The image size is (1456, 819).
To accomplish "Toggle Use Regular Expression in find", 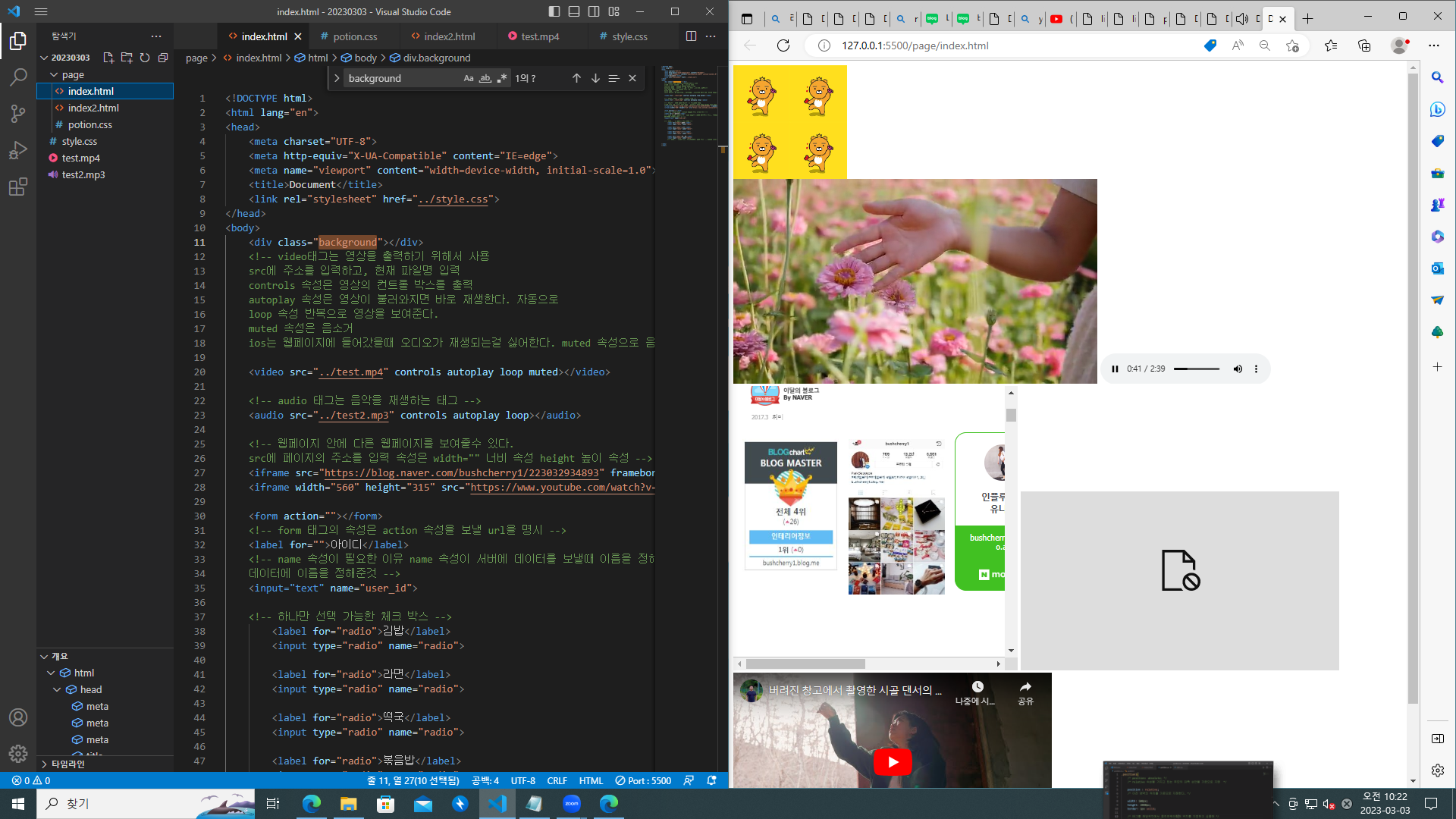I will 501,78.
